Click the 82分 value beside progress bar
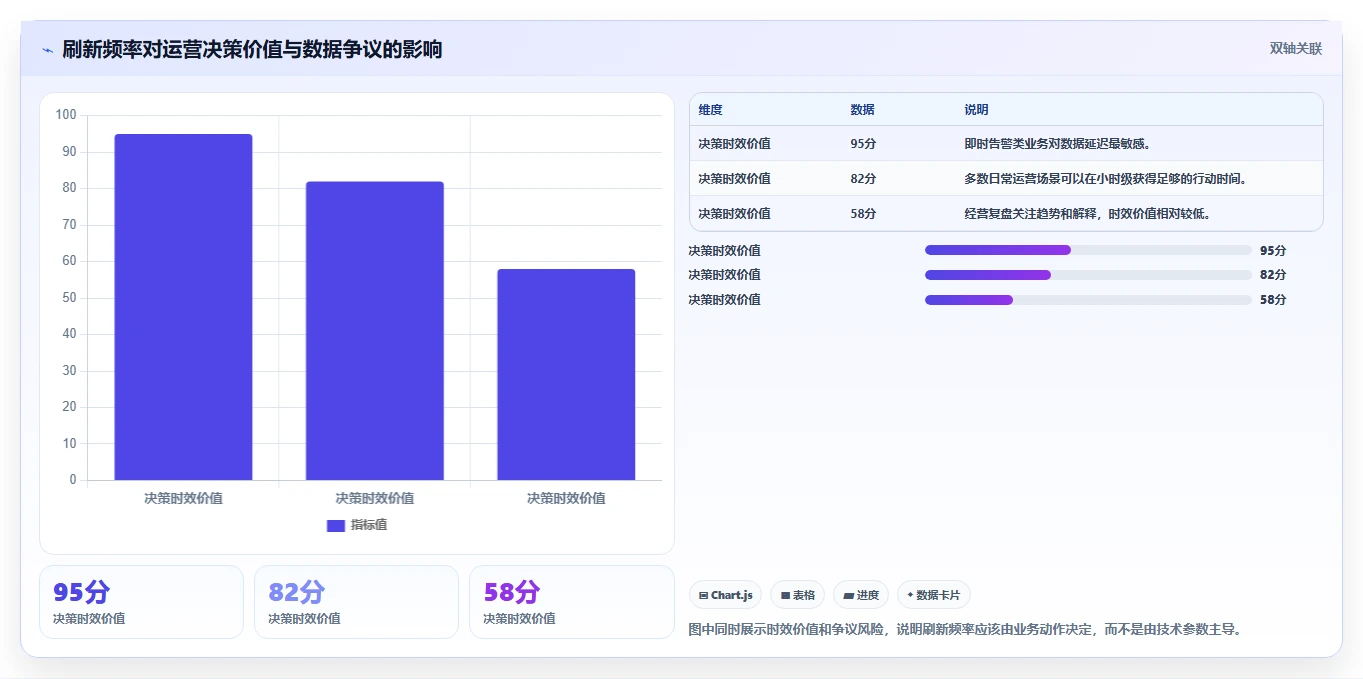This screenshot has height=679, width=1363. pyautogui.click(x=1273, y=275)
